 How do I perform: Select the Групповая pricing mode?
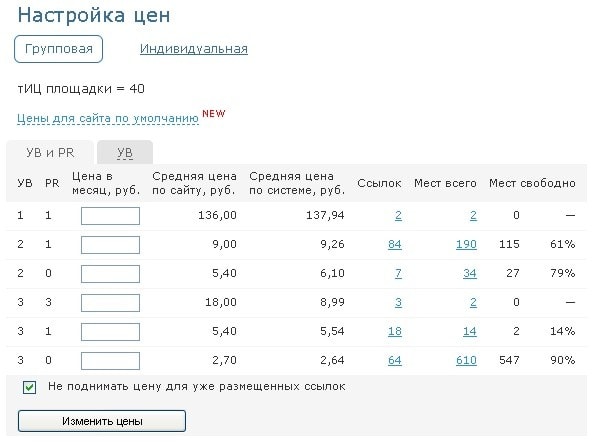point(59,48)
